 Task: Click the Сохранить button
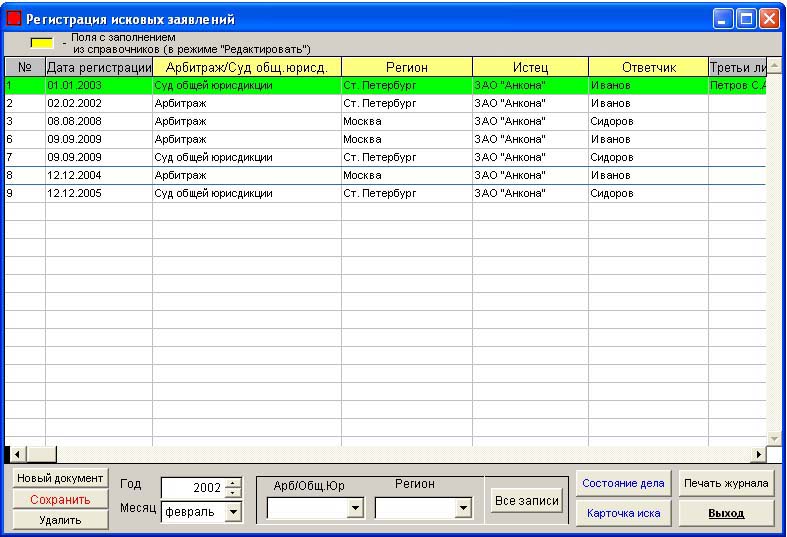click(x=60, y=499)
